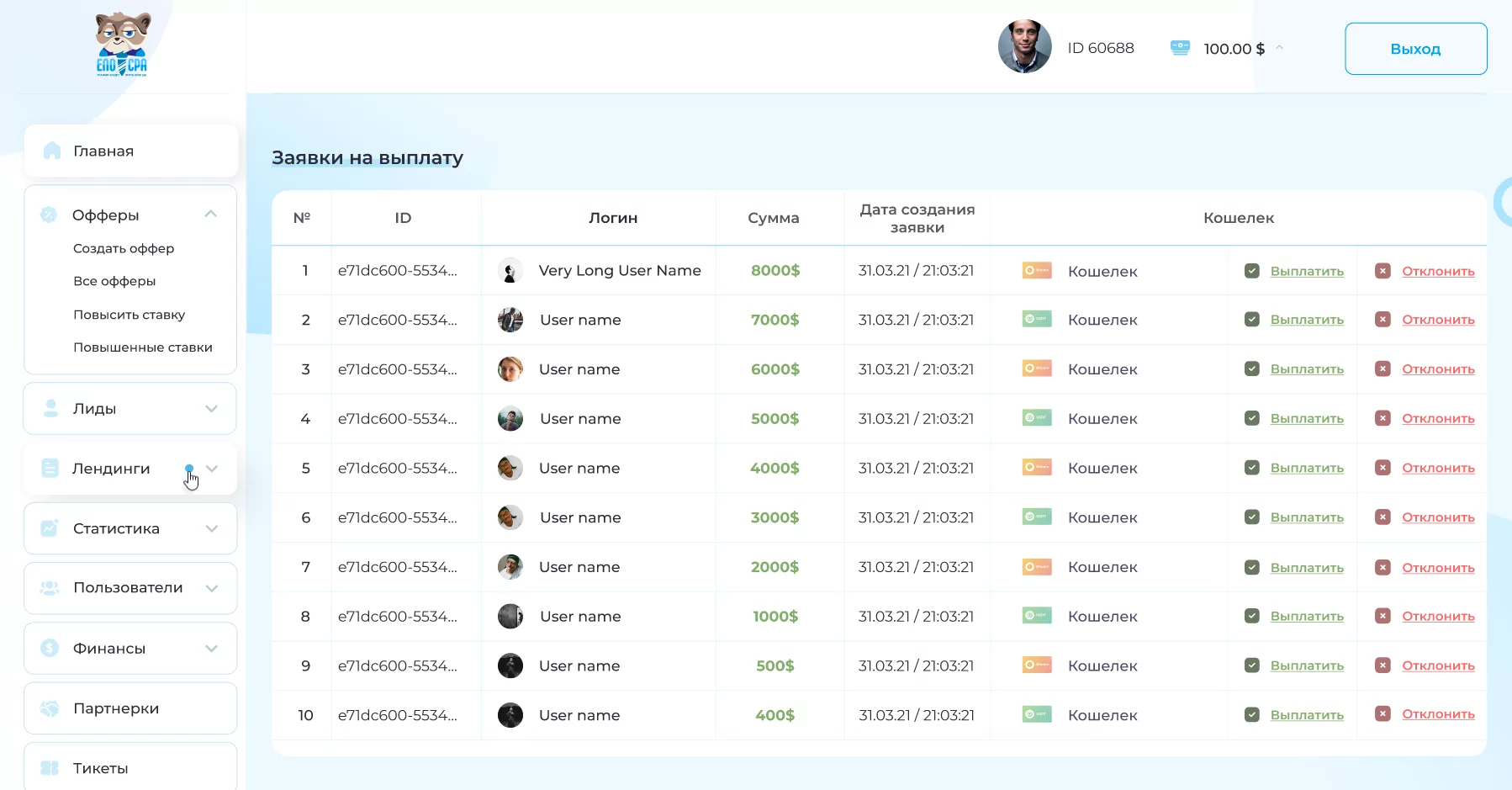Click the home icon beside Главная
The height and width of the screenshot is (790, 1512).
point(52,151)
